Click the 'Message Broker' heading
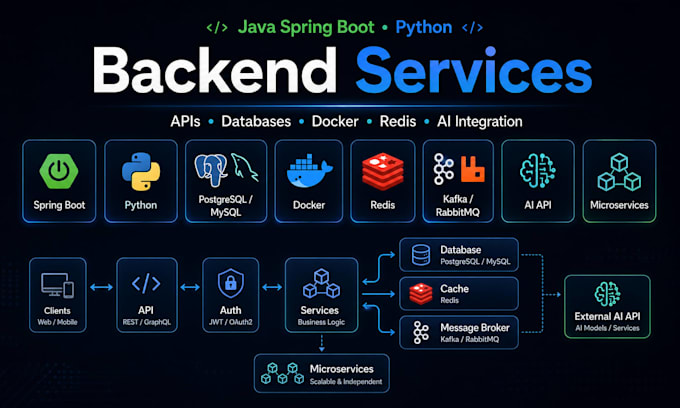Screen dimensions: 680x408 [x=475, y=328]
